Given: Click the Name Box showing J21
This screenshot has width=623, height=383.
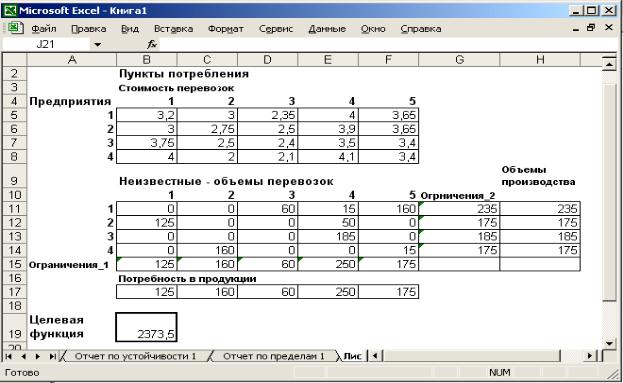Looking at the screenshot, I should [47, 44].
